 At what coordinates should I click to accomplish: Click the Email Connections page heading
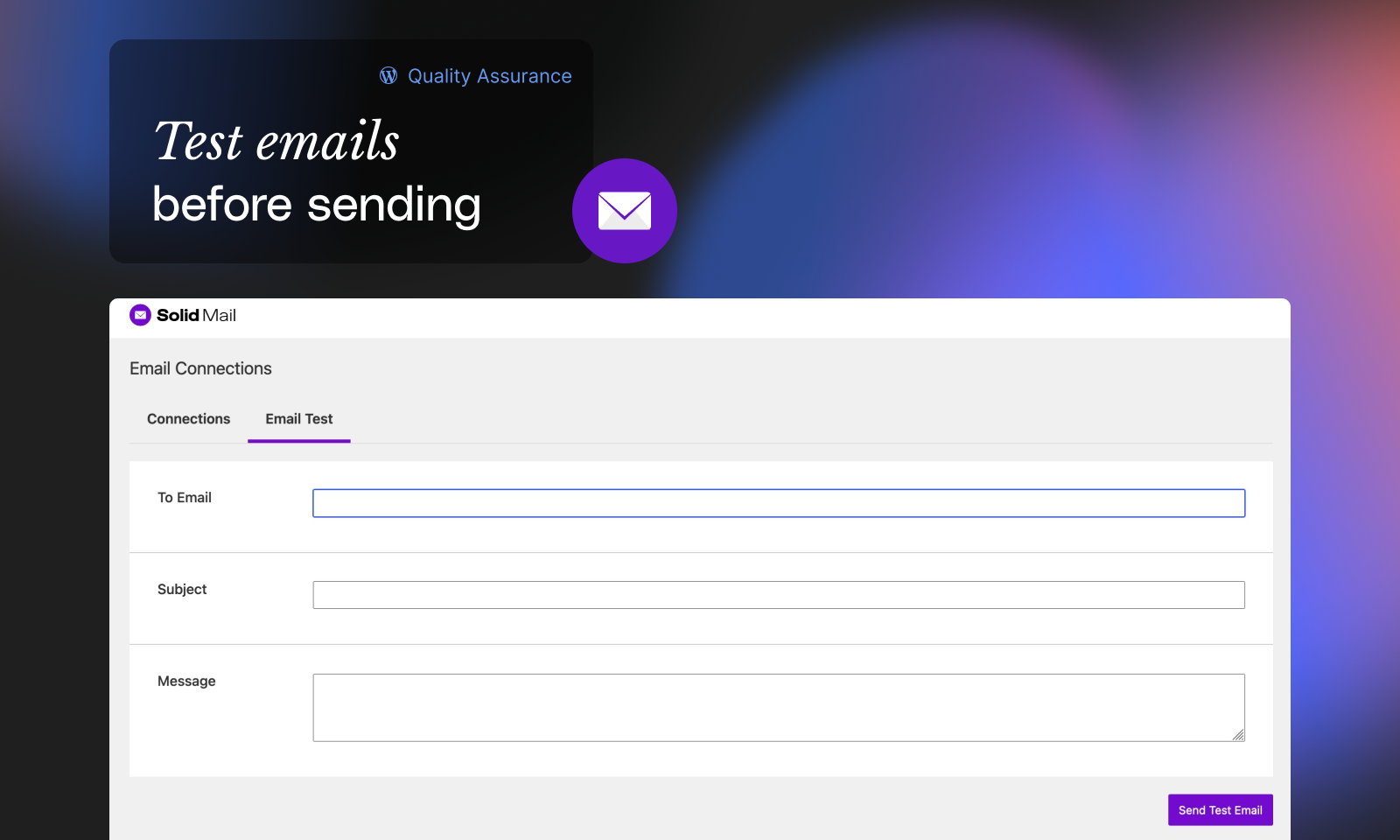(x=200, y=368)
